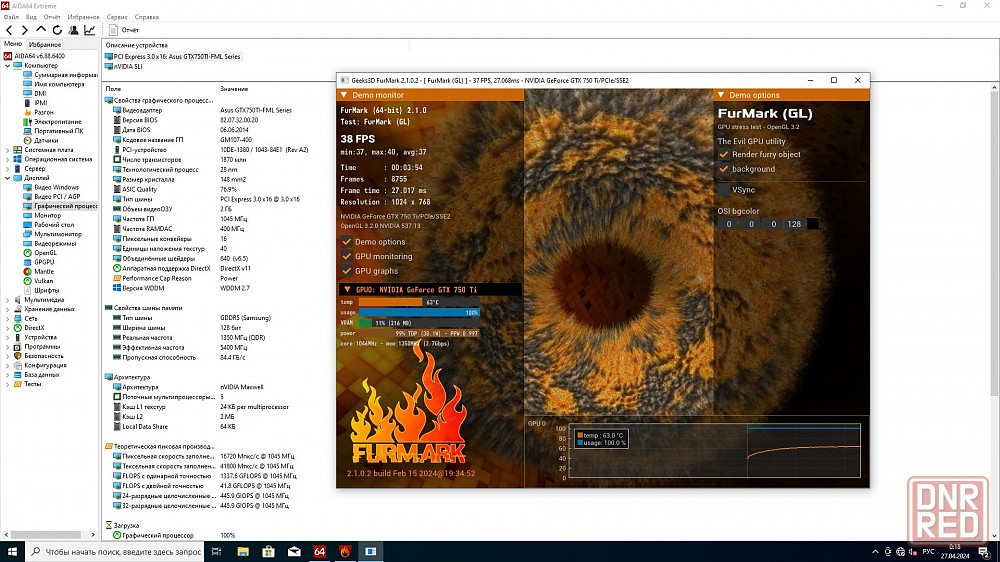Open the user icon in AIDA64 toolbar
1000x562 pixels.
point(73,30)
